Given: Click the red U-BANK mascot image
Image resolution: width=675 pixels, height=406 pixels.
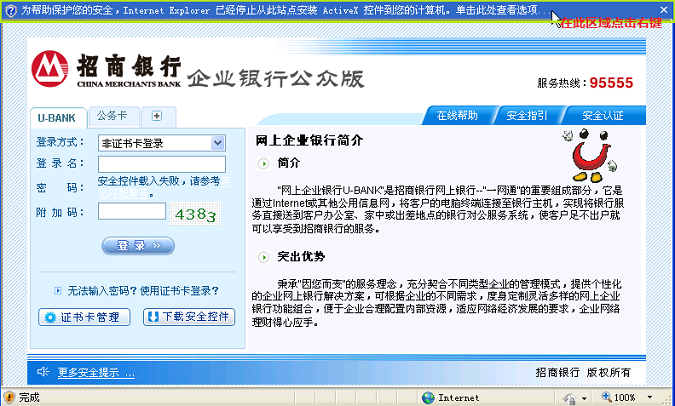Looking at the screenshot, I should 589,155.
